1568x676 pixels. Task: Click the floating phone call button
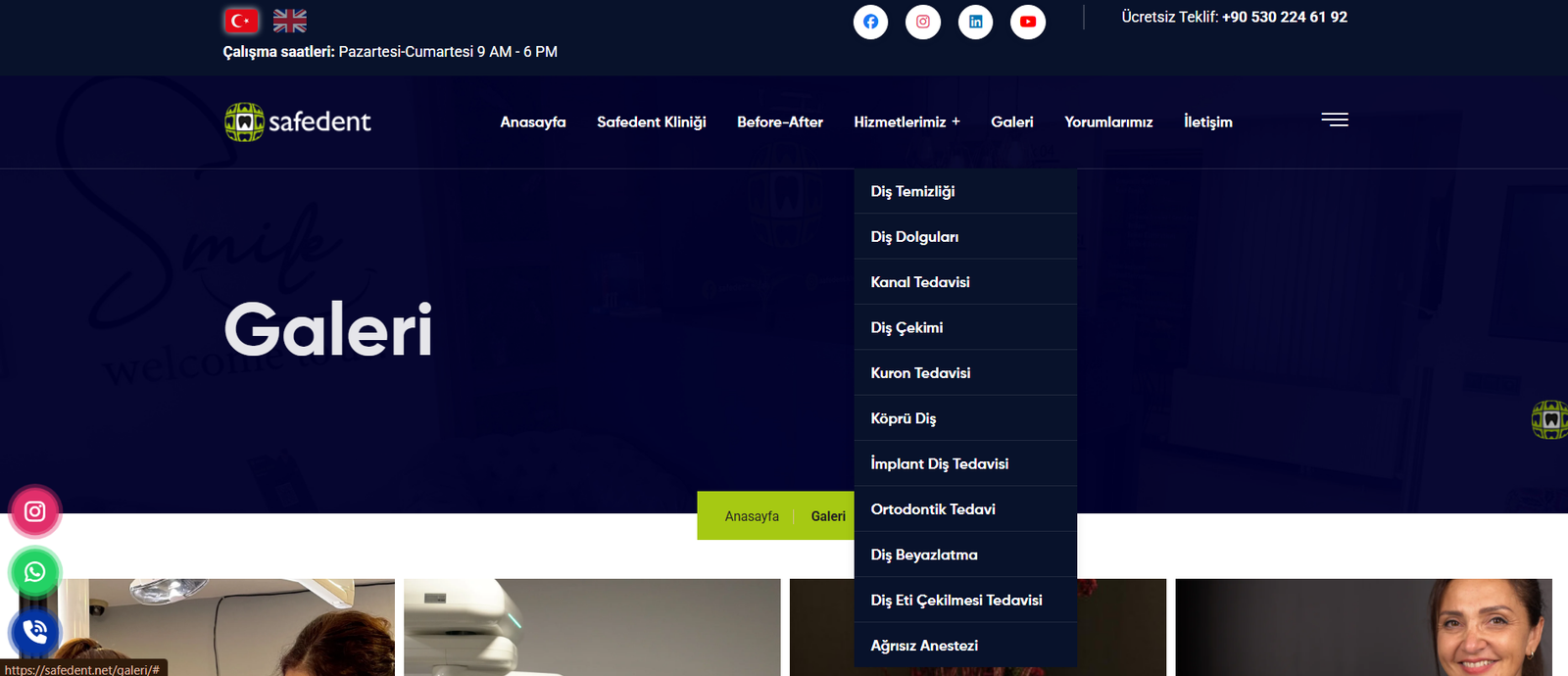pyautogui.click(x=35, y=632)
